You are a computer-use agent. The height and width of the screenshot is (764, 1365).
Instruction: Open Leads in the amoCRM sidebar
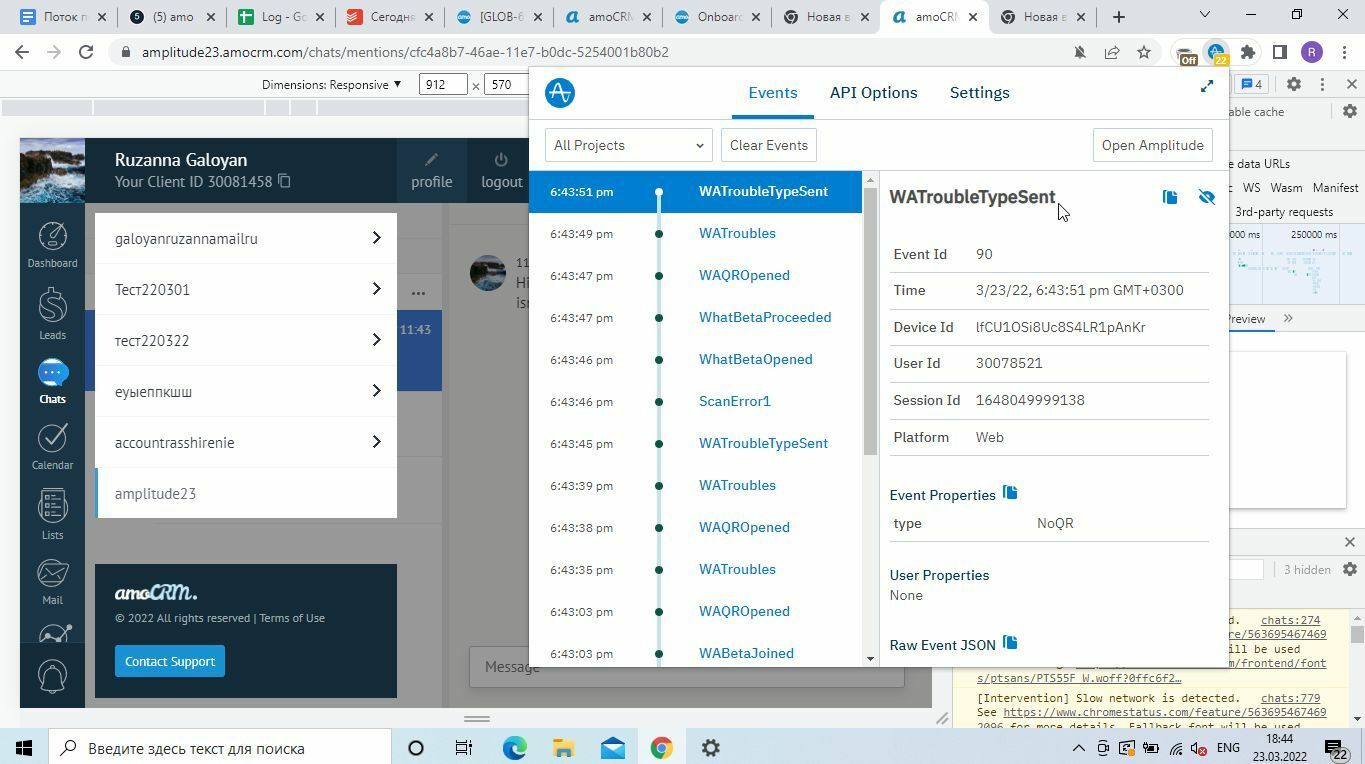(x=52, y=314)
